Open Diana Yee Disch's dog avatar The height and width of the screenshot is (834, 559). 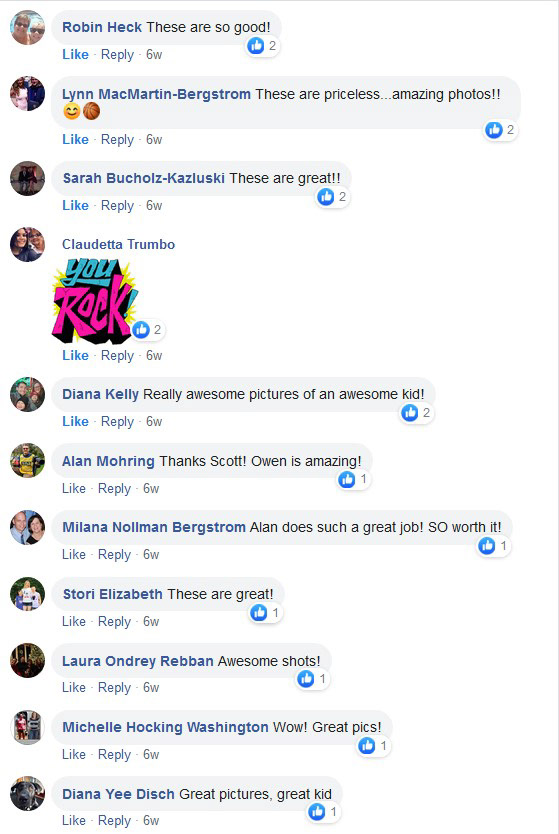[x=28, y=794]
